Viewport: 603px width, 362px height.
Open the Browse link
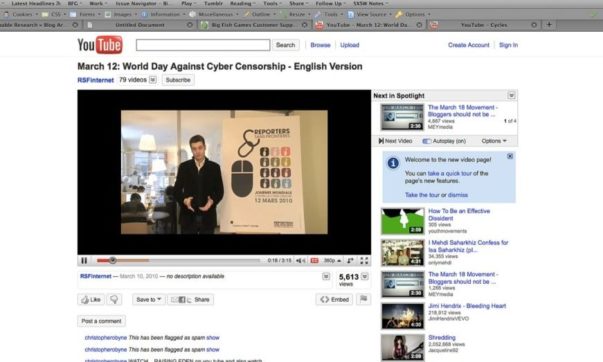(x=320, y=45)
